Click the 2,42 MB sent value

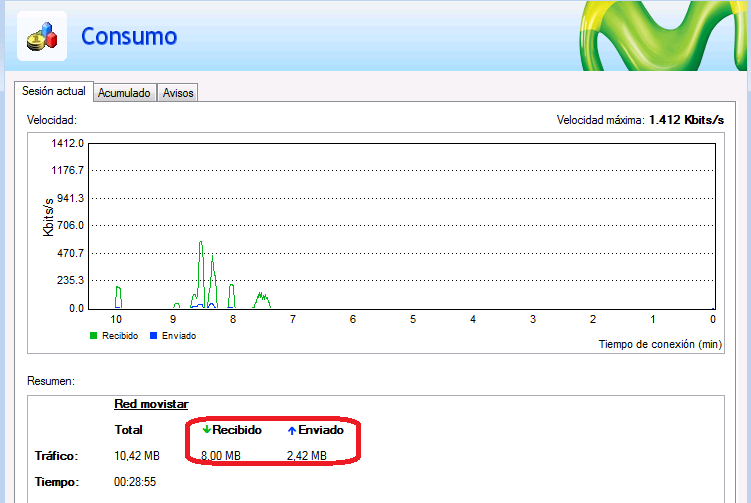pos(306,456)
